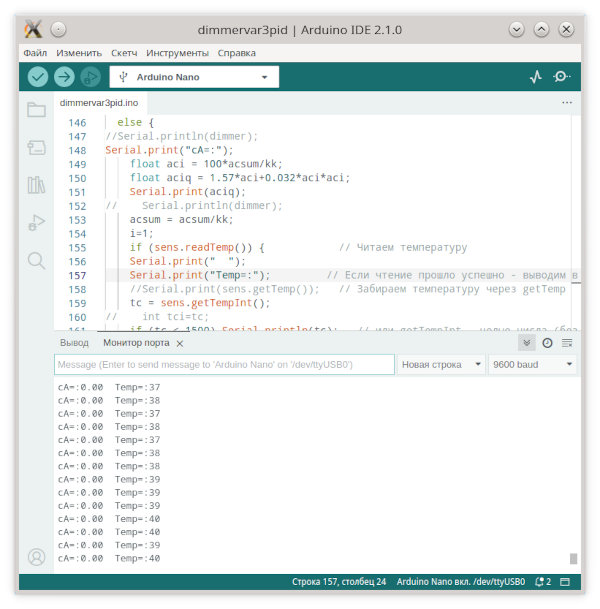600x609 pixels.
Task: Open the Sketchbook folder in sidebar
Action: [x=37, y=110]
